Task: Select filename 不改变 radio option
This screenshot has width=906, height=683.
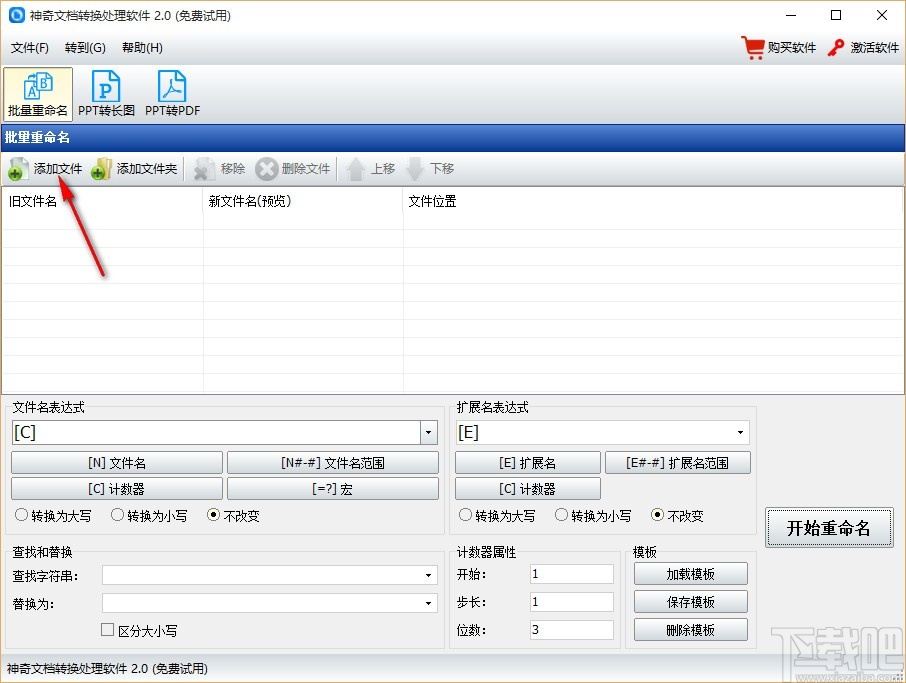Action: pos(213,514)
